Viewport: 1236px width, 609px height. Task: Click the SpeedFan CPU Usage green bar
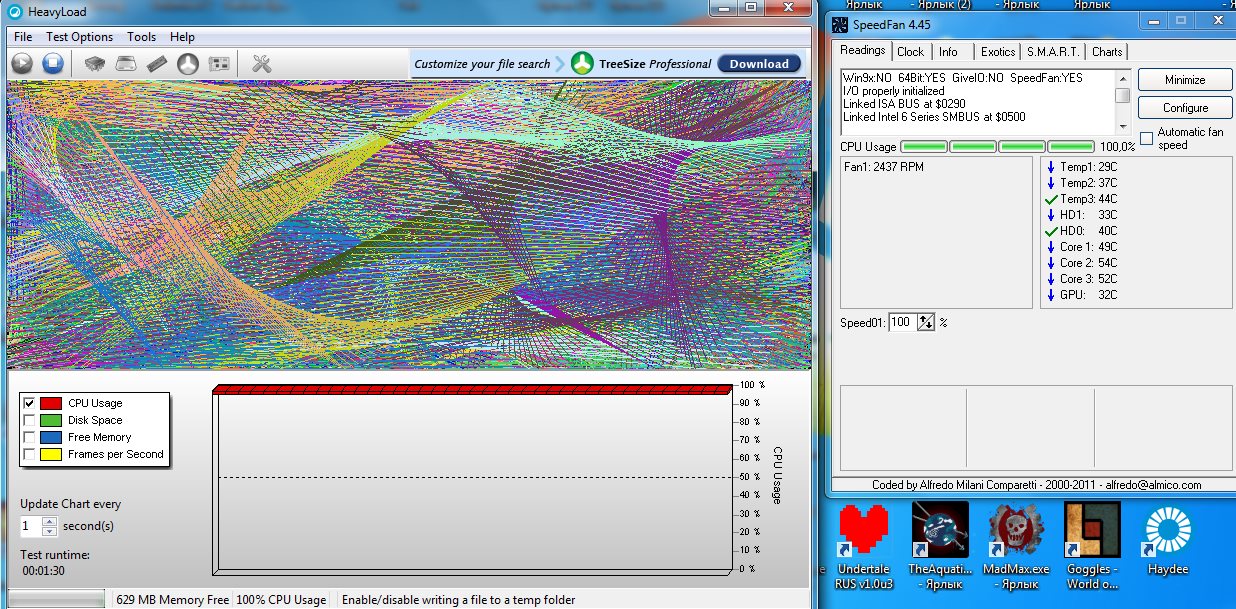(x=997, y=147)
